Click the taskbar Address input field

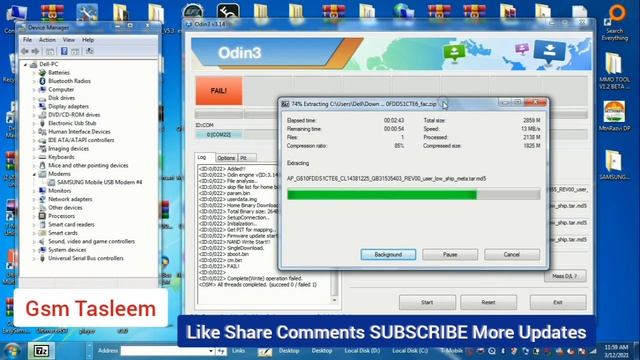click(164, 351)
